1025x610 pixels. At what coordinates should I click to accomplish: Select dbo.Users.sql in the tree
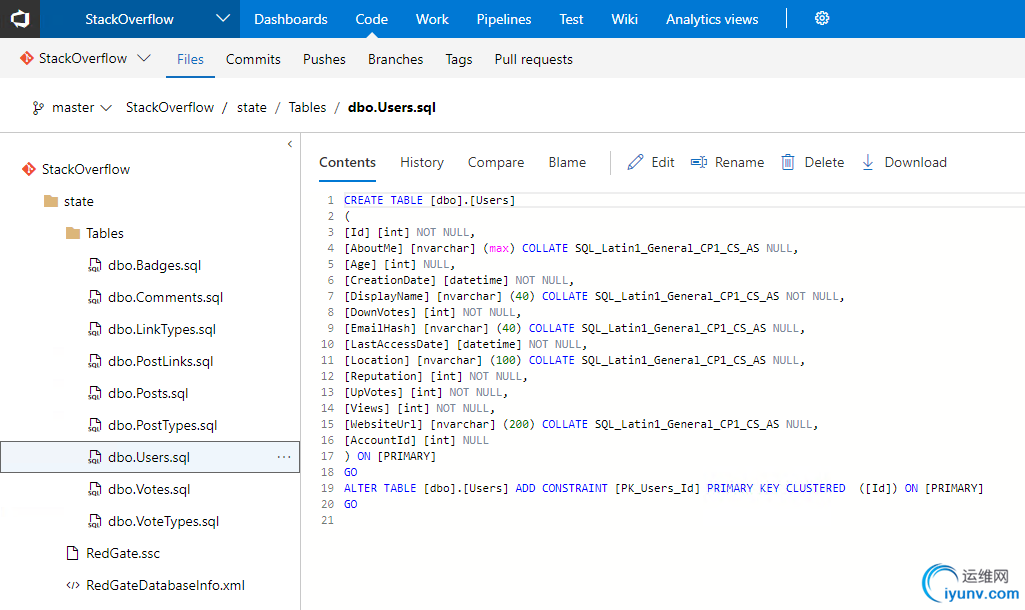(150, 457)
